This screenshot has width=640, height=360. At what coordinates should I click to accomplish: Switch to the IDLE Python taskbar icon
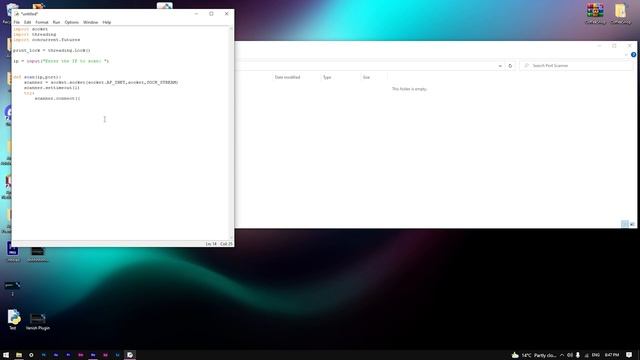point(130,355)
